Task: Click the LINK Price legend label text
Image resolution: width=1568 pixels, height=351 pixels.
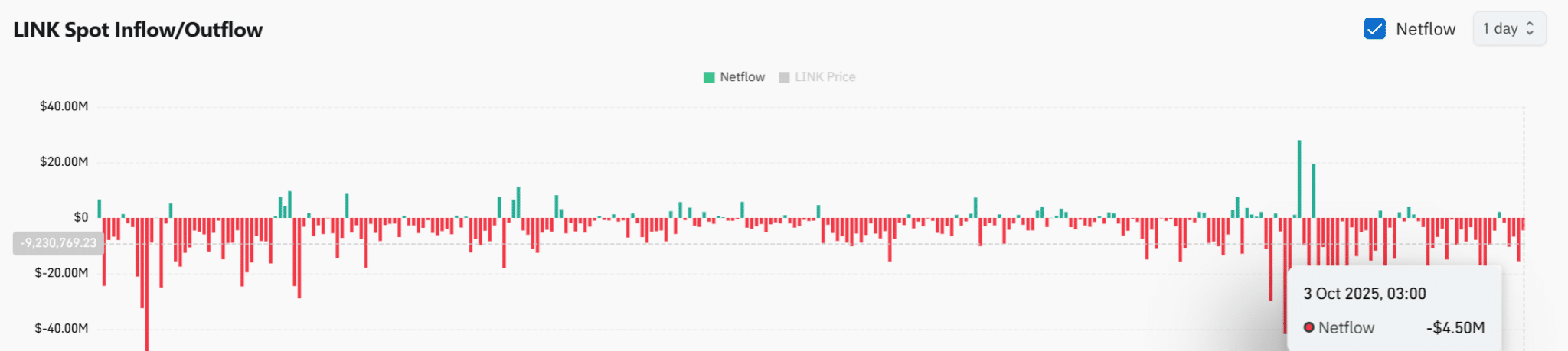Action: [x=825, y=77]
